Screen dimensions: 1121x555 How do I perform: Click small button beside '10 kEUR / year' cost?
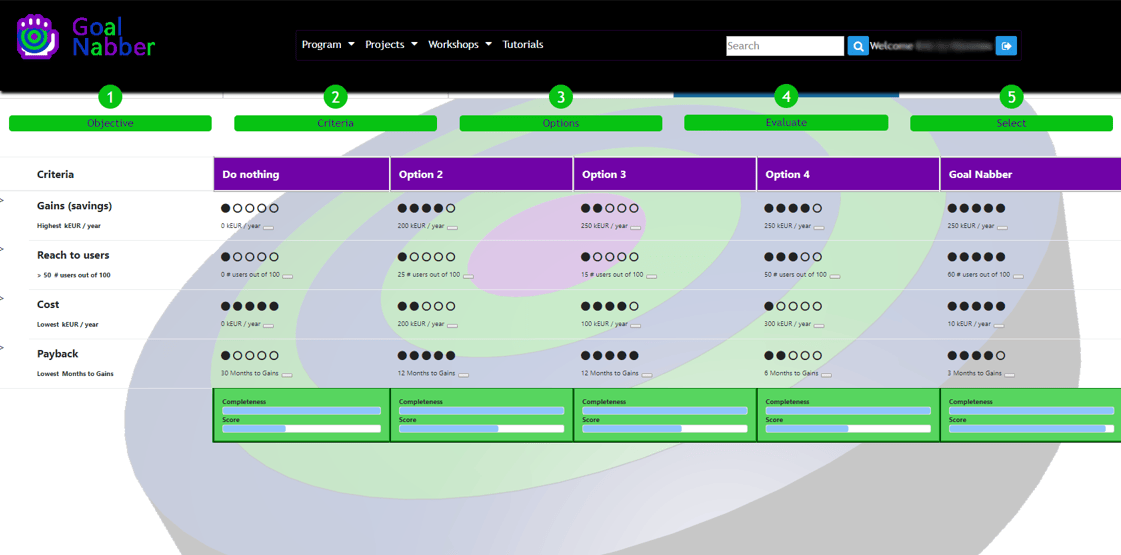point(999,325)
